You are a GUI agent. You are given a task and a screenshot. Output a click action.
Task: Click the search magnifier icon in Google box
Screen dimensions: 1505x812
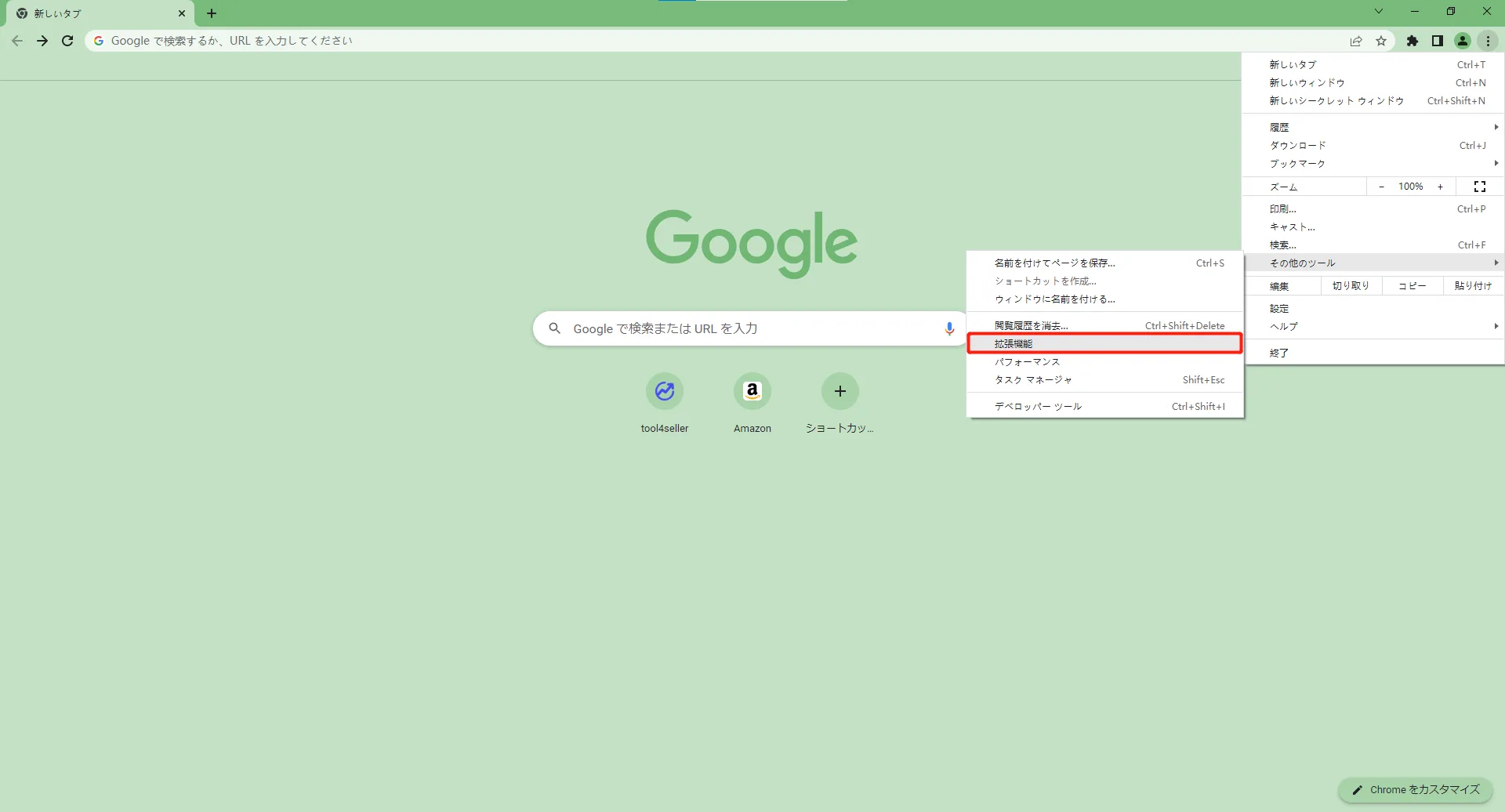pos(555,328)
